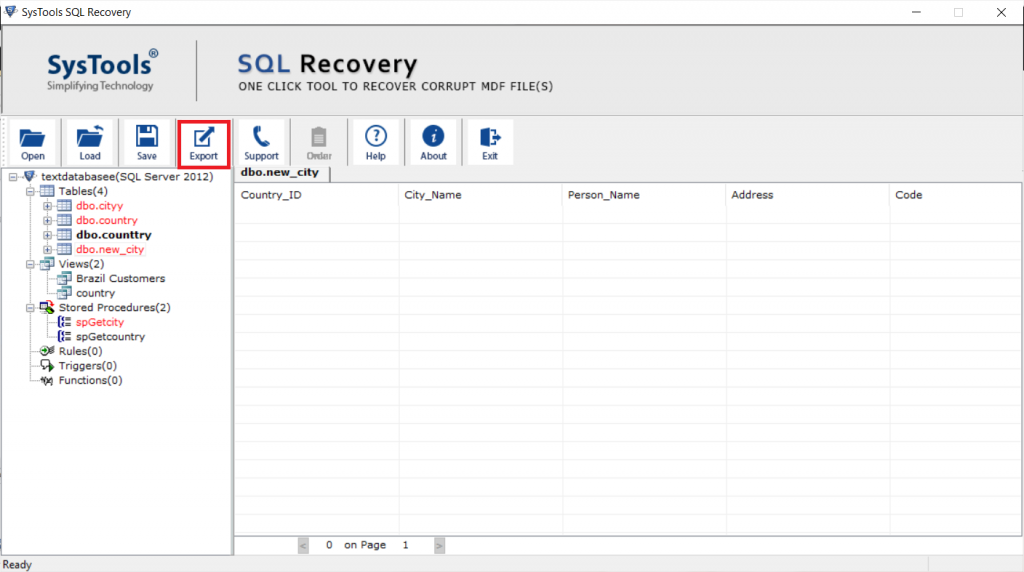The width and height of the screenshot is (1024, 572).
Task: Click the table icon next to dbo.cityy
Action: 64,206
